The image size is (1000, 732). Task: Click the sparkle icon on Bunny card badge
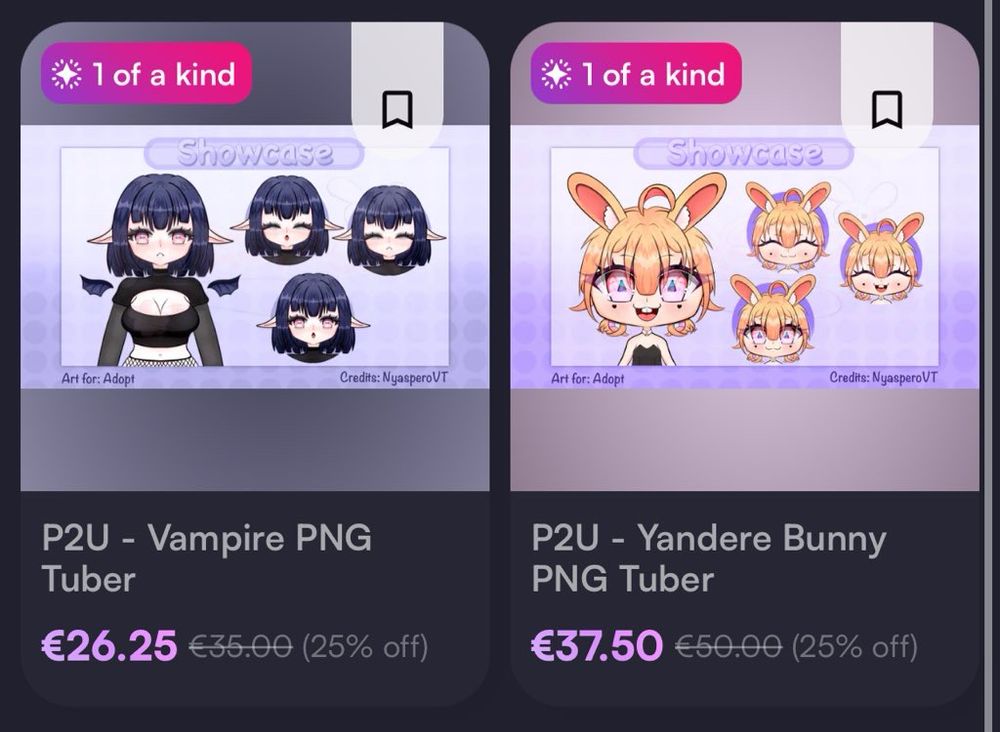[x=556, y=74]
